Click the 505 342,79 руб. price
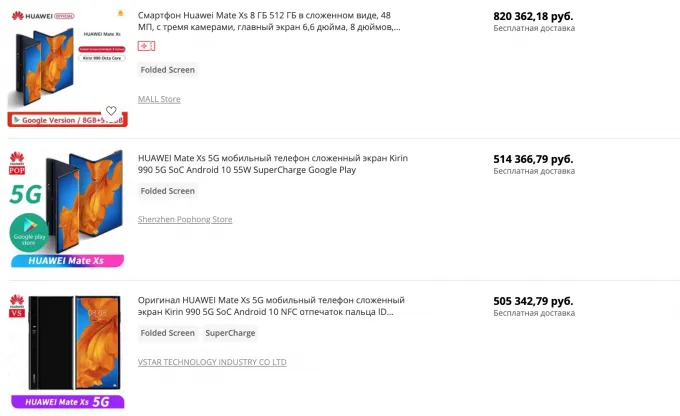Screen dimensions: 680x416 [x=533, y=300]
